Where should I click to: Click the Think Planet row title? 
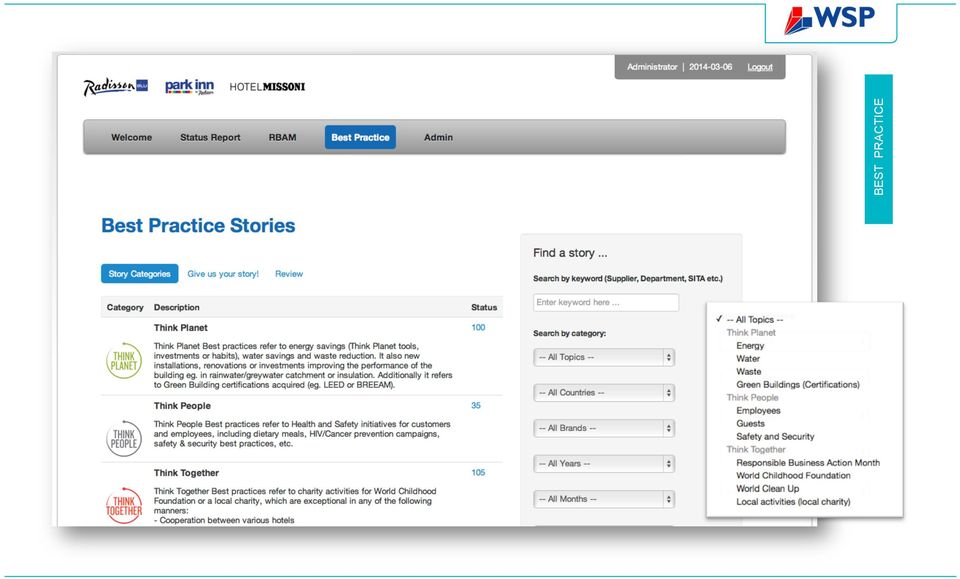(x=181, y=327)
